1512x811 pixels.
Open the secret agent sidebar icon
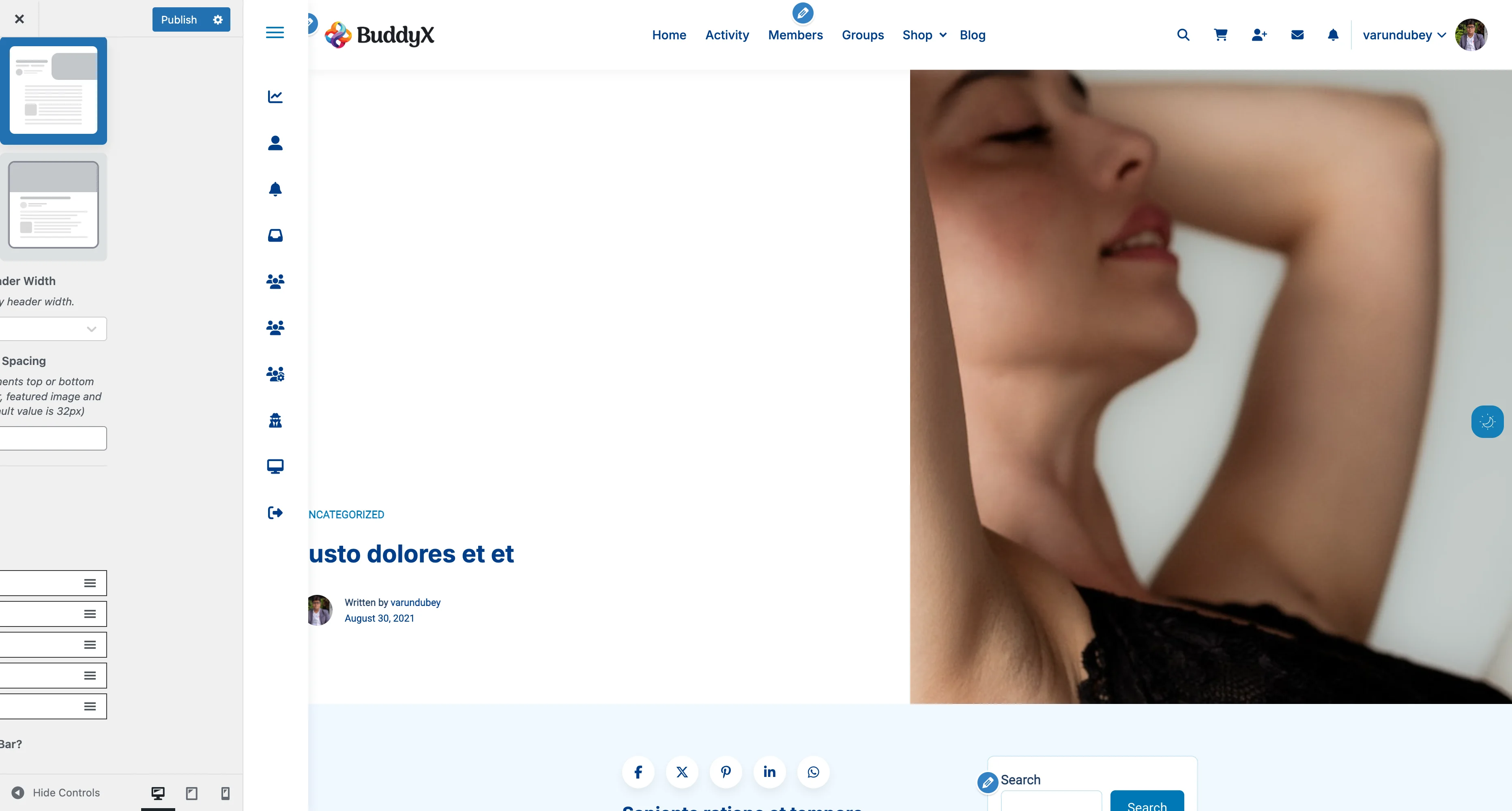(x=275, y=420)
